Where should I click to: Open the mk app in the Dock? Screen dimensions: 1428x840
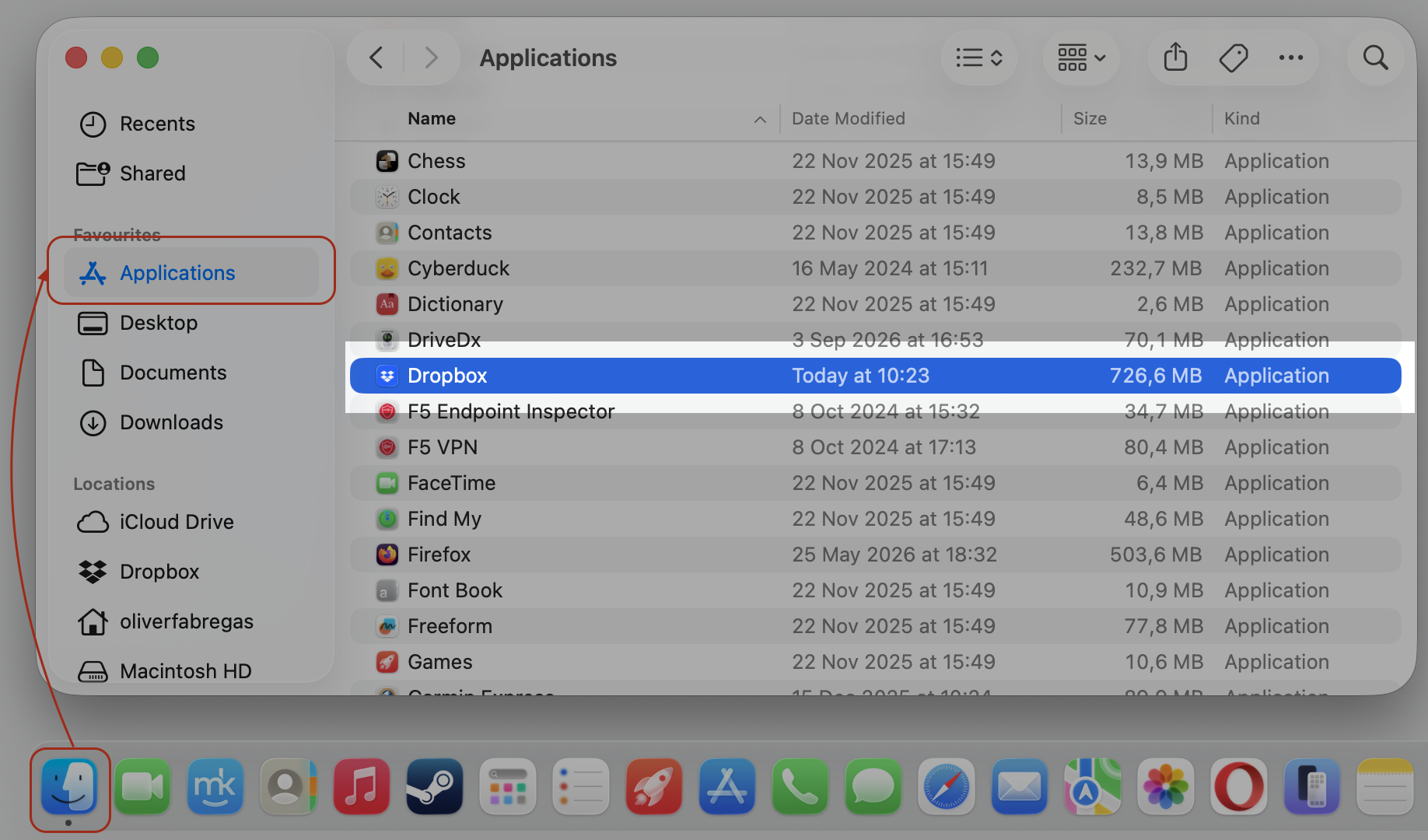point(215,786)
